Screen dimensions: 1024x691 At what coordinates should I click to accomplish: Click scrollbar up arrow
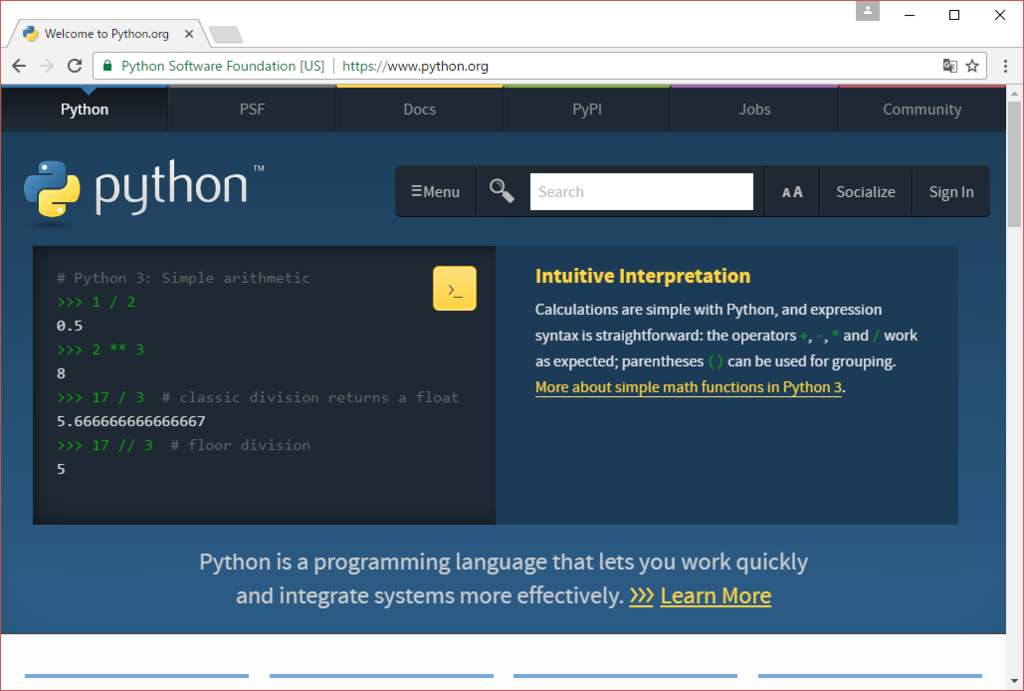click(x=1014, y=93)
